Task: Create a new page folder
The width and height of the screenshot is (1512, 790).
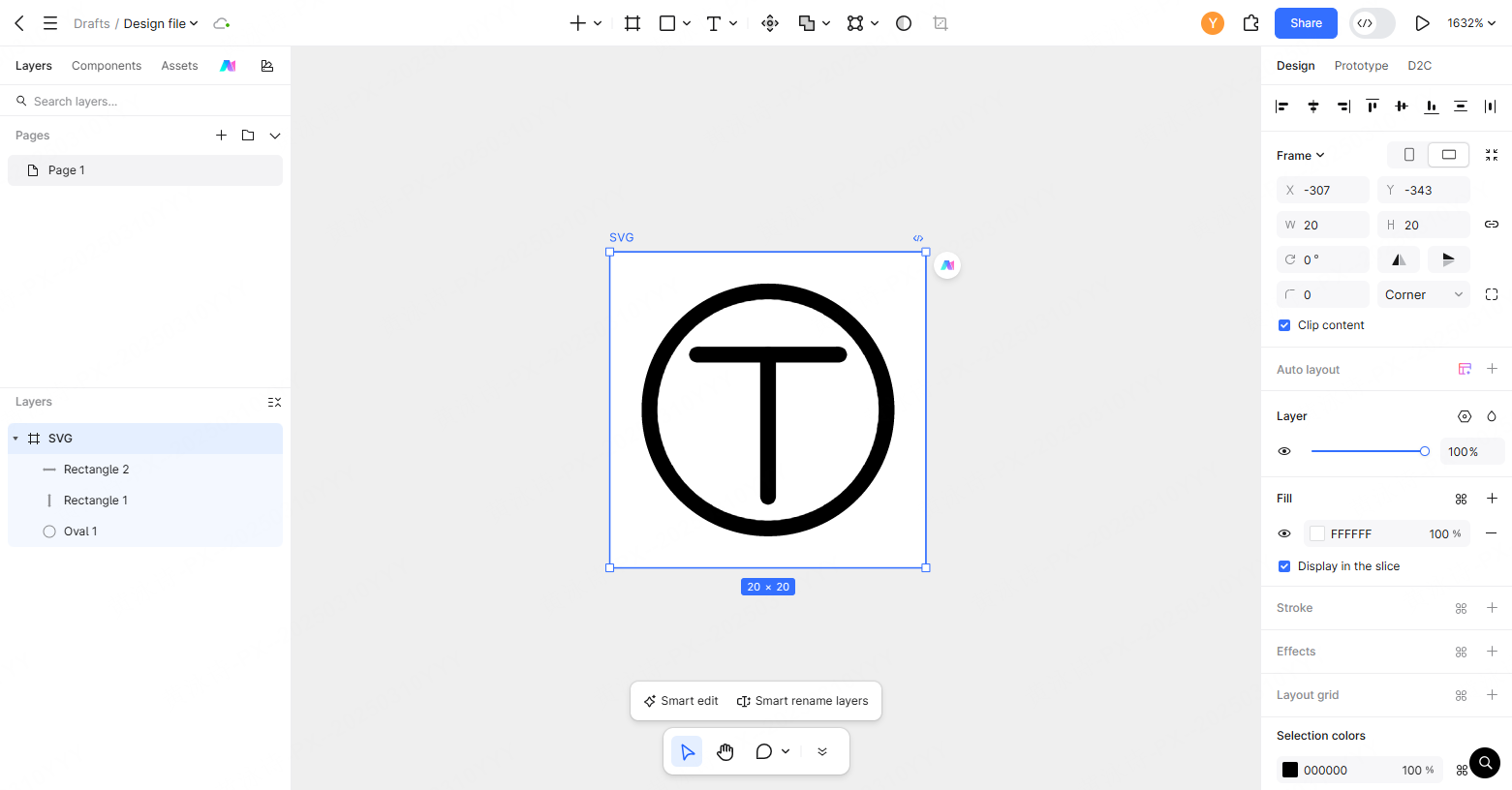Action: tap(248, 136)
